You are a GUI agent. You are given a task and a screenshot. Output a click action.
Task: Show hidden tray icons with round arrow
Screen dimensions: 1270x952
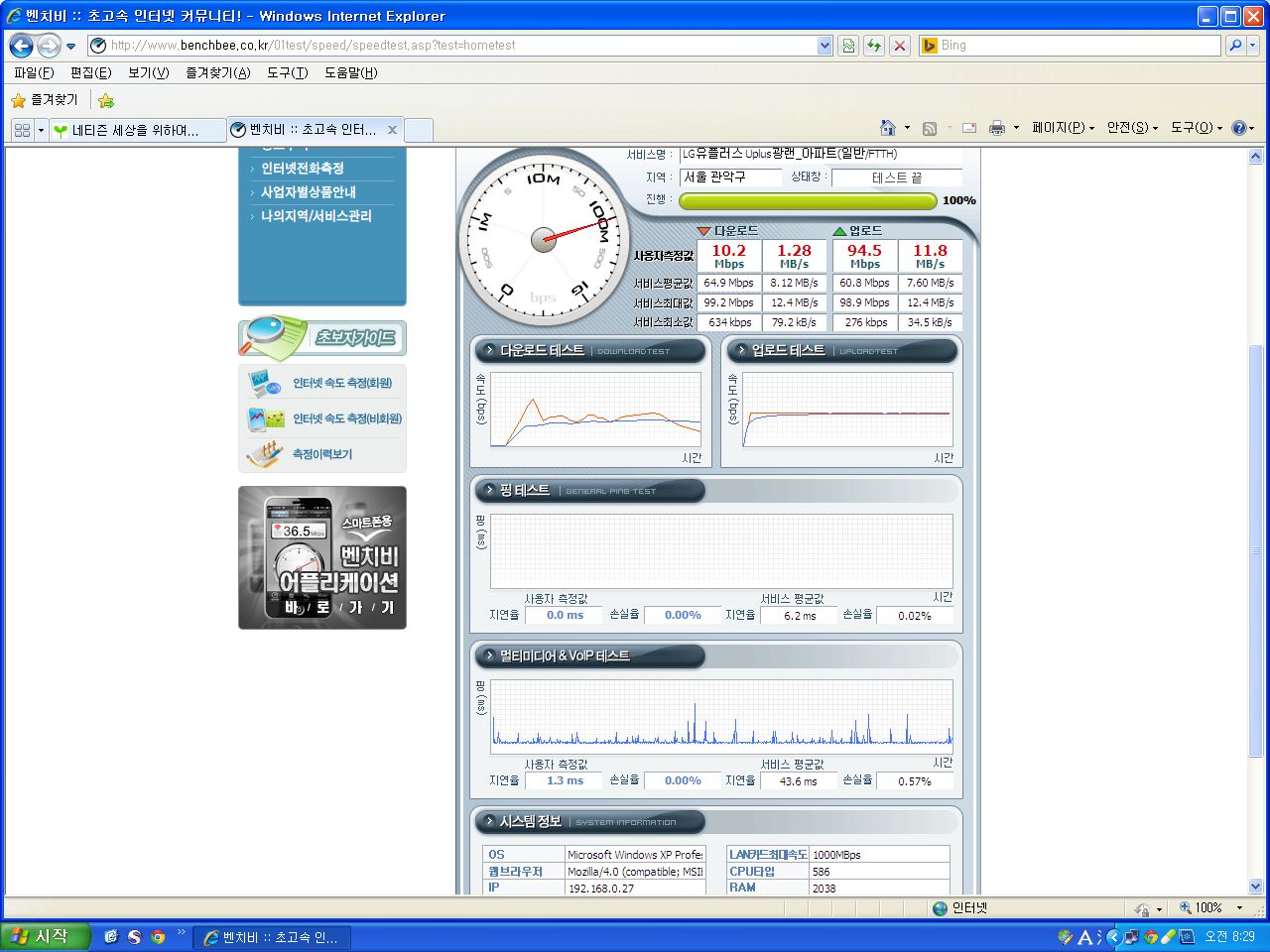(1112, 937)
